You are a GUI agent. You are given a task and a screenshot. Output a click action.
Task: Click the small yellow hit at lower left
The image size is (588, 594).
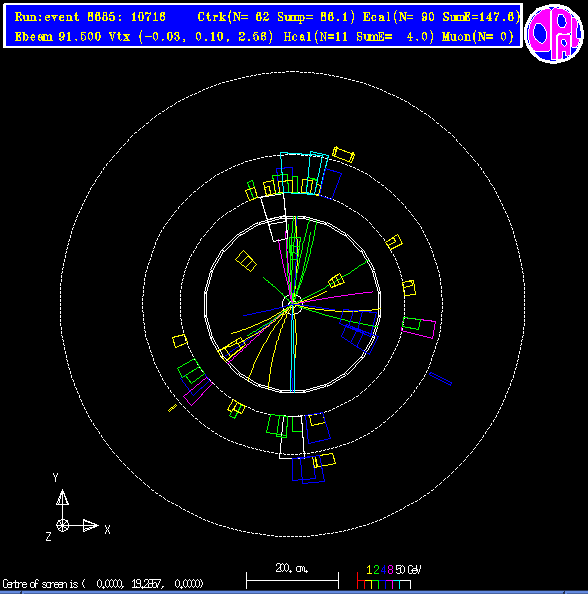pos(172,408)
